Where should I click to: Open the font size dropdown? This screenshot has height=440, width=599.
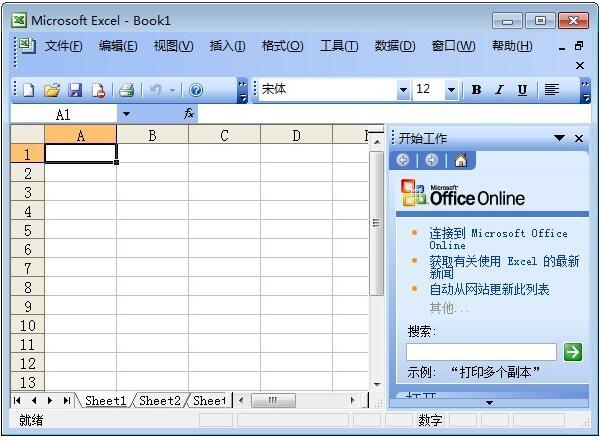click(451, 90)
